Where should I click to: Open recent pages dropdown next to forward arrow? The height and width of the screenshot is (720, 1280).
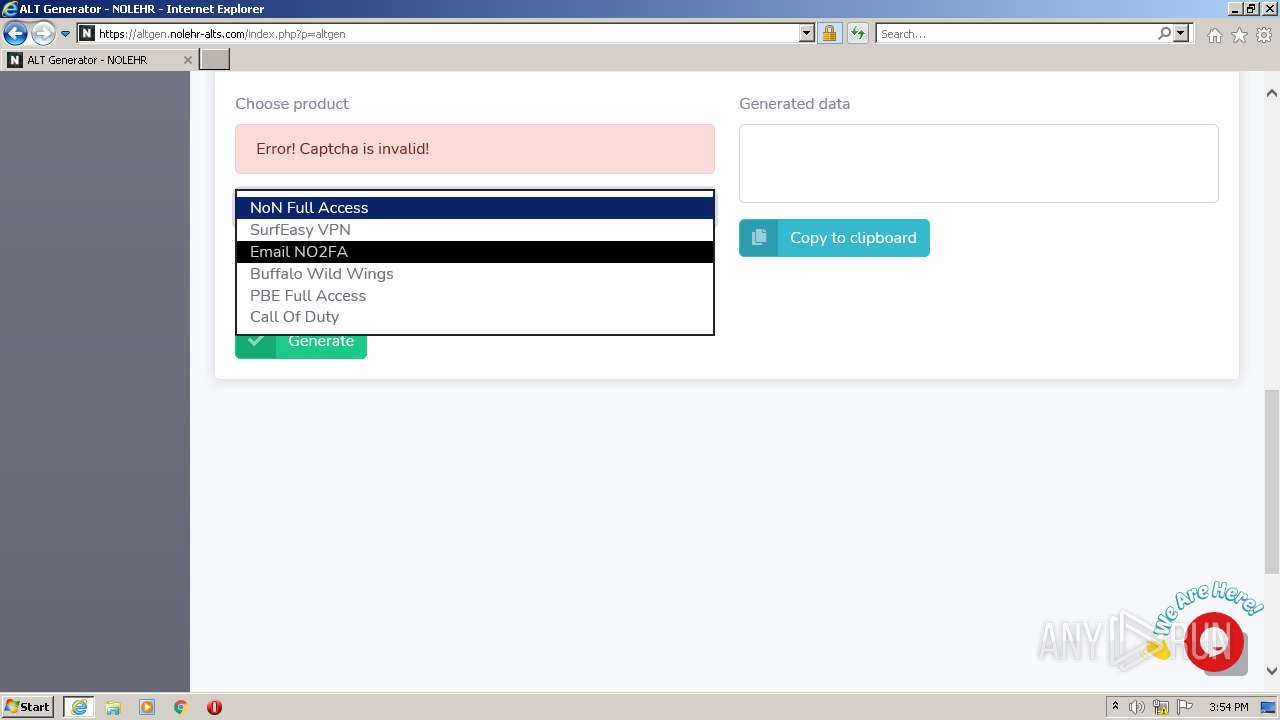click(x=66, y=34)
